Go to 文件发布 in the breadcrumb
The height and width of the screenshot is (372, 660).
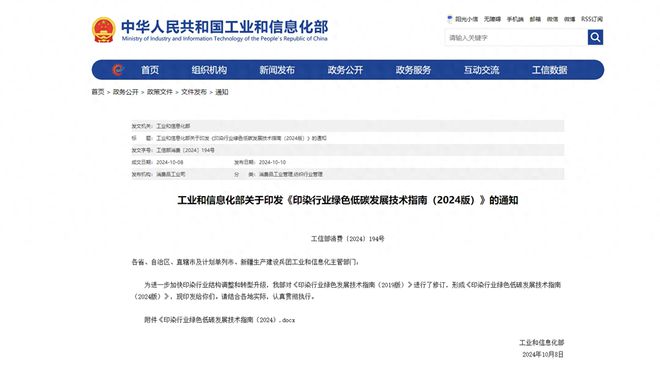point(194,92)
